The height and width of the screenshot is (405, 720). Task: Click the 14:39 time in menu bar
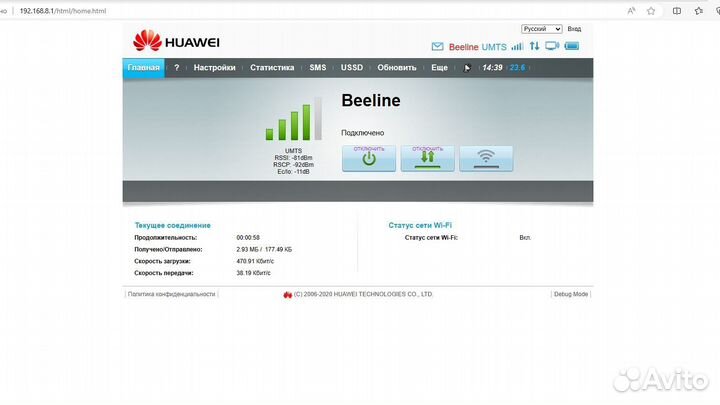click(492, 68)
